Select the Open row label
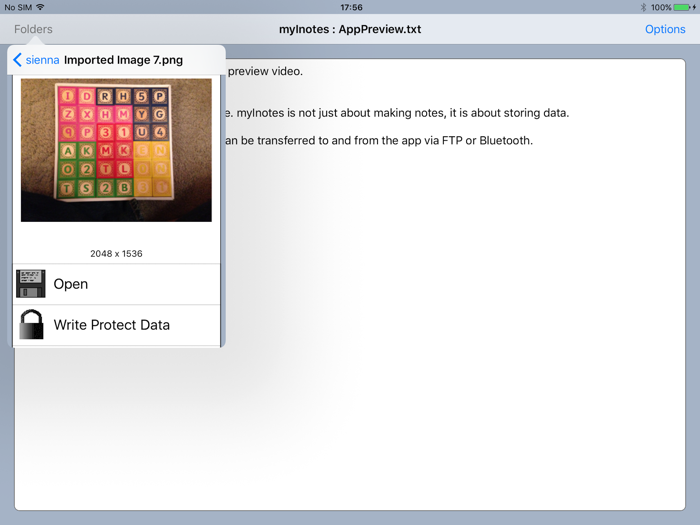 pyautogui.click(x=71, y=284)
